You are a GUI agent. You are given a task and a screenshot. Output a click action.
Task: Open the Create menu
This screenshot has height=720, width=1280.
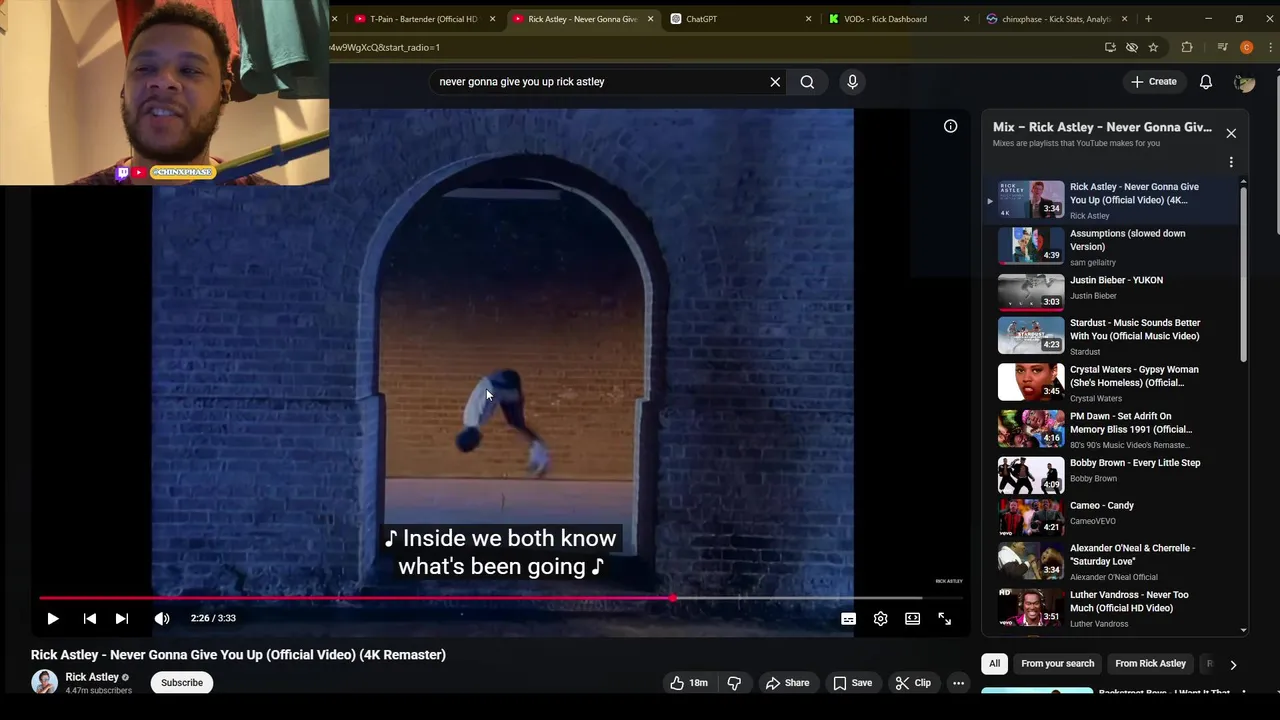click(1153, 82)
